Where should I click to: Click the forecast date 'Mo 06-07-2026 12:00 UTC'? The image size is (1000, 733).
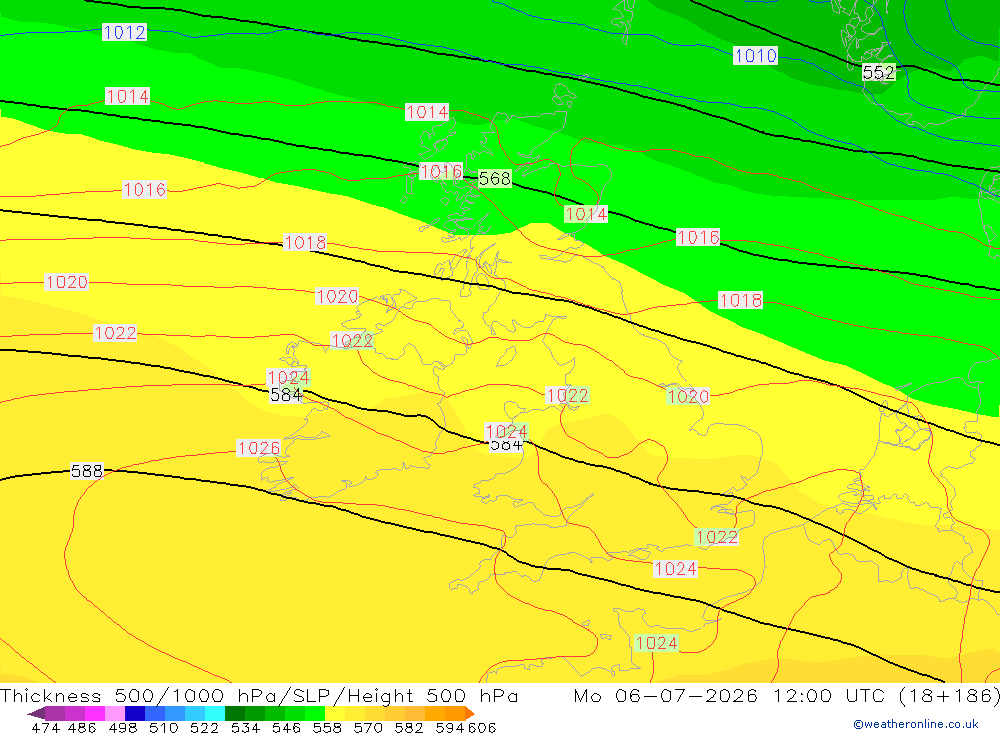click(x=732, y=695)
